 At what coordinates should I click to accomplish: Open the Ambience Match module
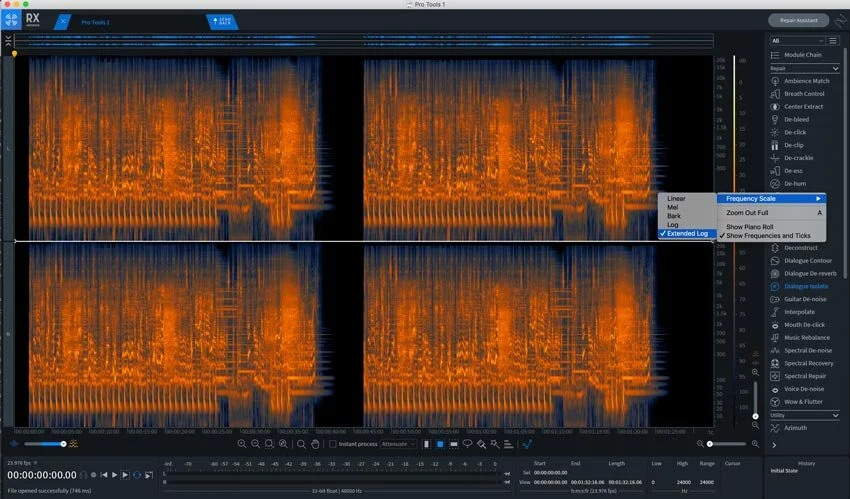coord(800,81)
